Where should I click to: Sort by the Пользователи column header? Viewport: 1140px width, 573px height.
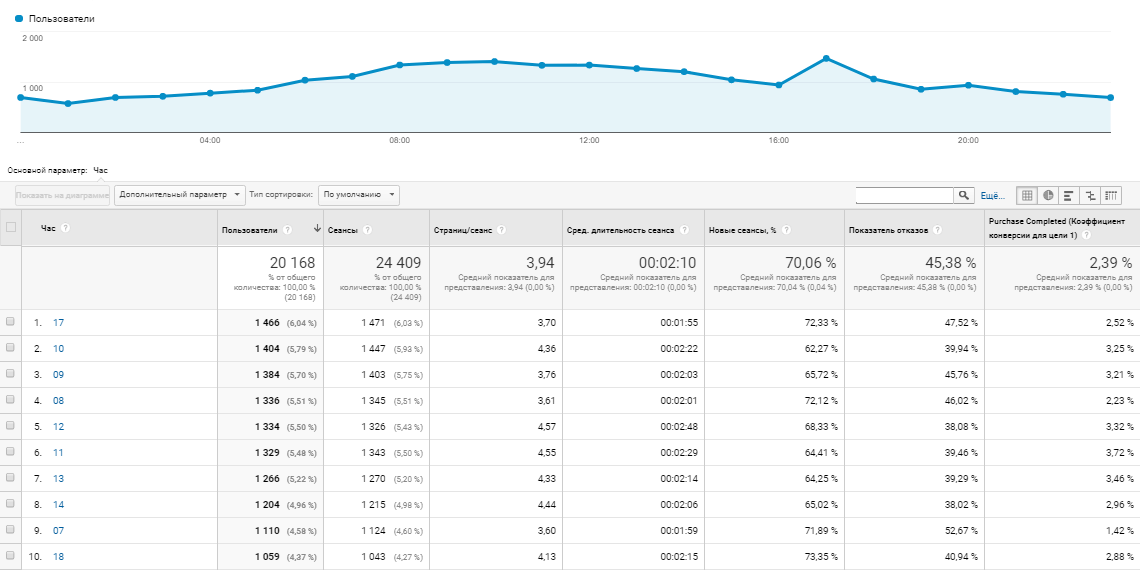(x=250, y=229)
